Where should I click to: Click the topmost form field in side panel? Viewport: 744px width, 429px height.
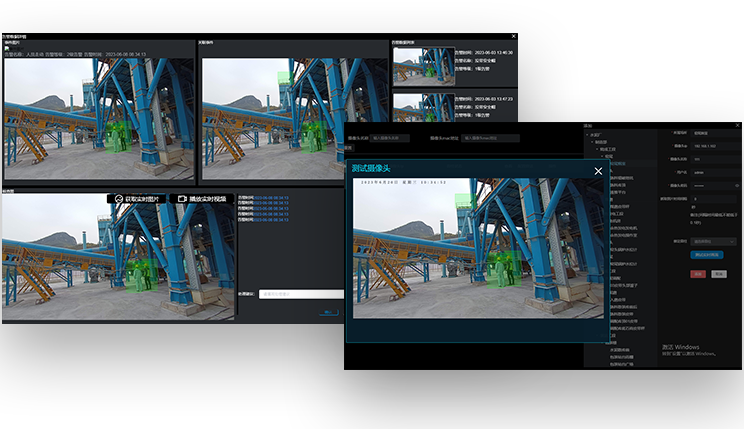click(715, 133)
